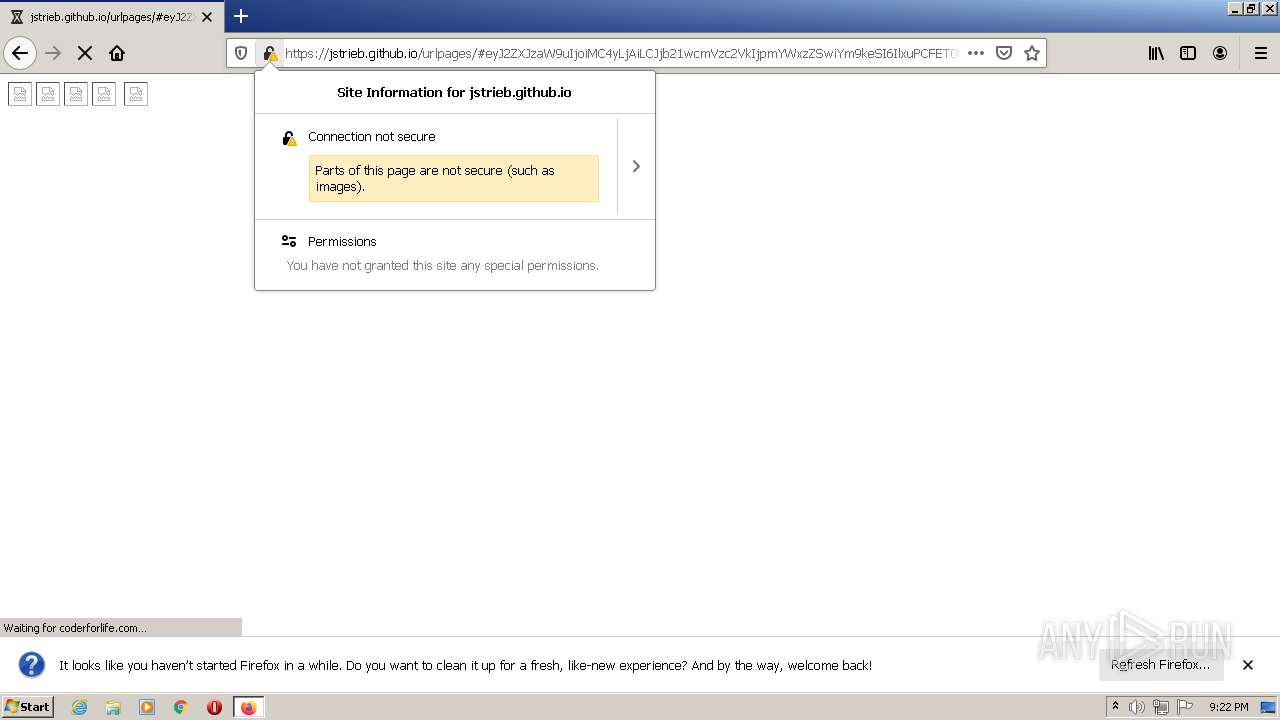Screen dimensions: 1280x720
Task: Save page to Pocket
Action: pos(1004,53)
